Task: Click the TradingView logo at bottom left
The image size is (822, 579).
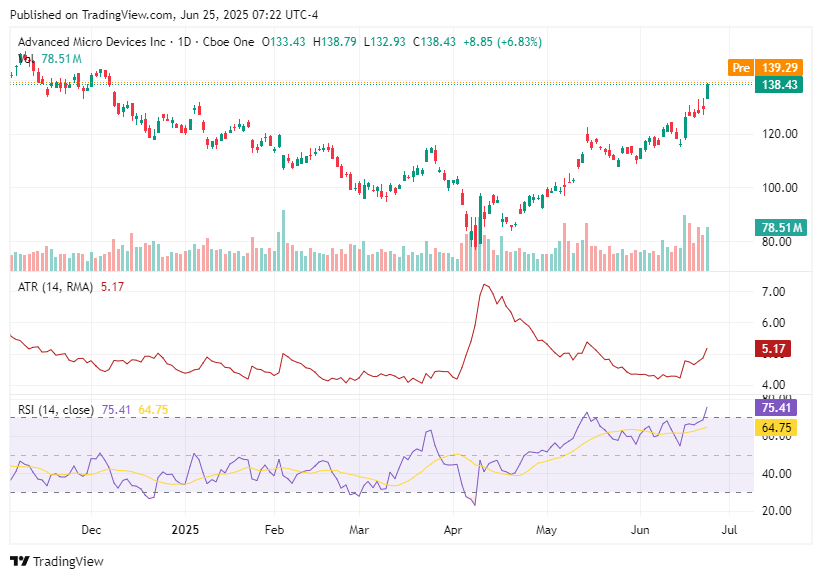Action: (57, 562)
